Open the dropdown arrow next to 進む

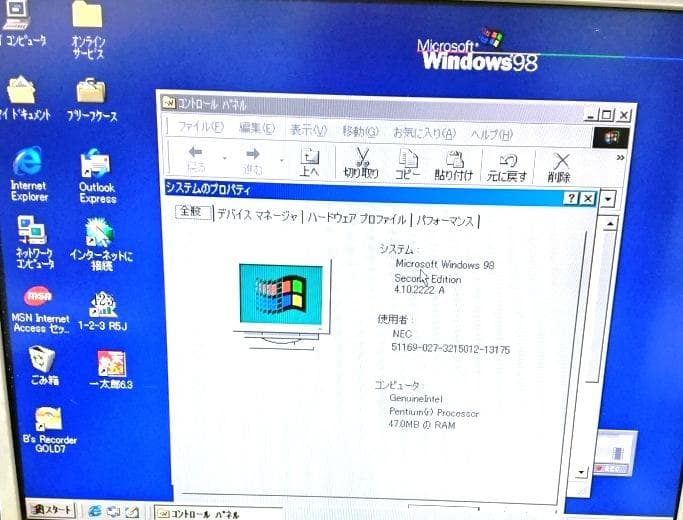[x=282, y=160]
